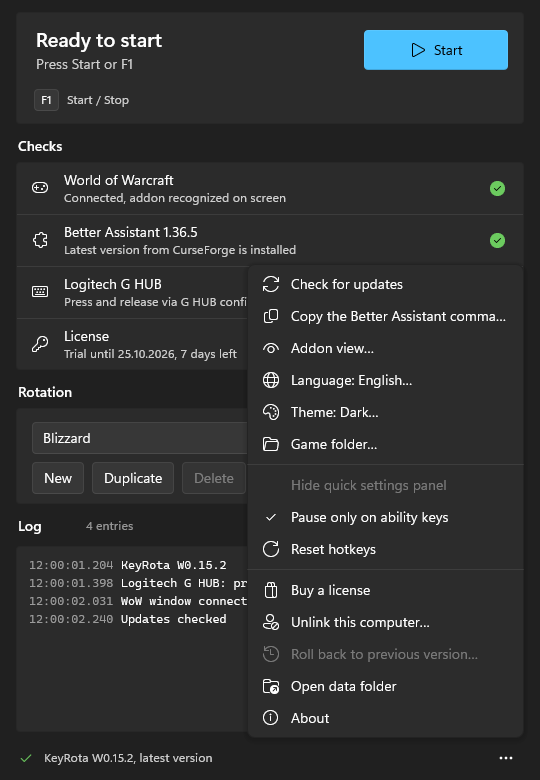
Task: Click the Buy a license gift icon
Action: point(270,590)
